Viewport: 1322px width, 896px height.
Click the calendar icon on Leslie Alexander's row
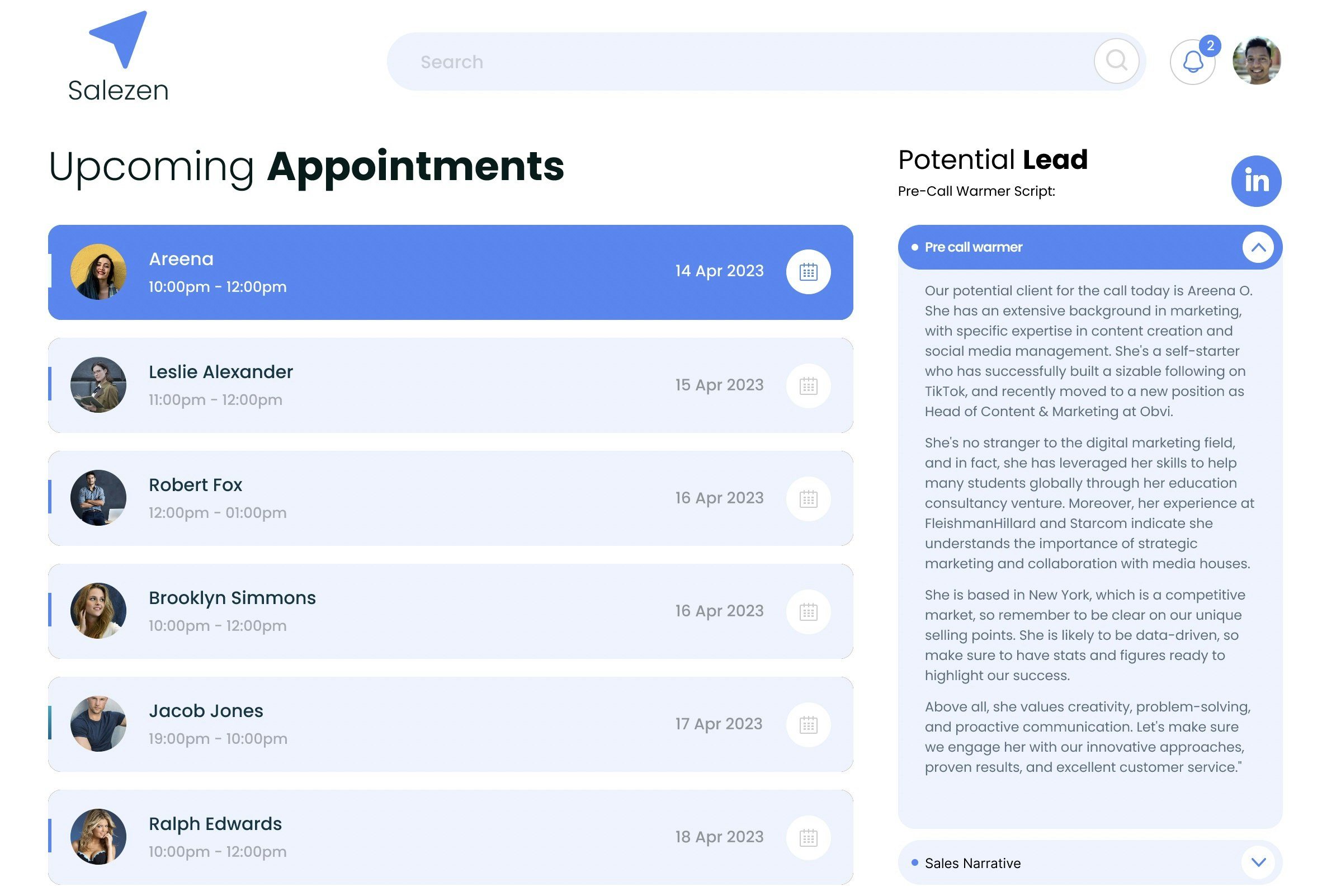tap(808, 386)
